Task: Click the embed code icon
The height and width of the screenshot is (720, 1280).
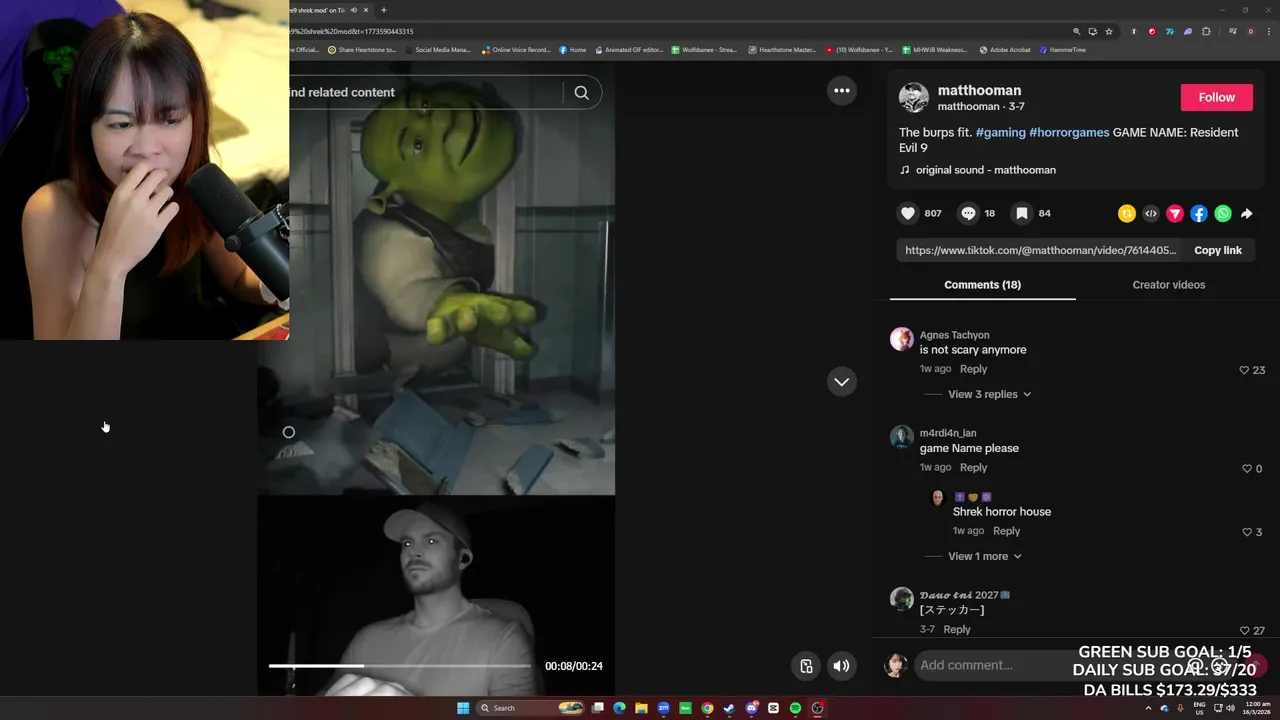Action: [1151, 213]
